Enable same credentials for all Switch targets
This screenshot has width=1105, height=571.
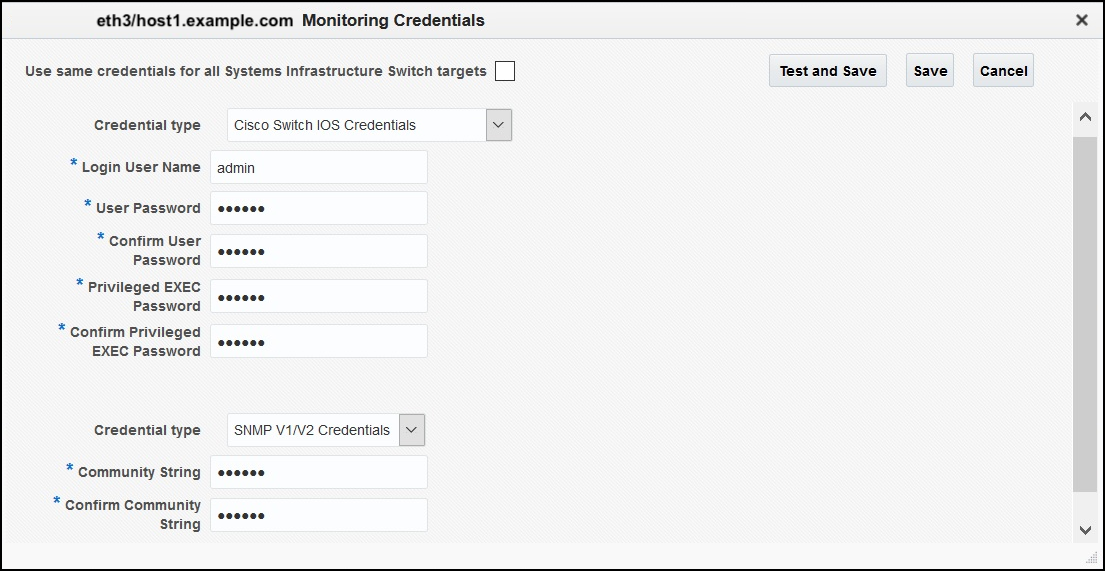pos(505,71)
